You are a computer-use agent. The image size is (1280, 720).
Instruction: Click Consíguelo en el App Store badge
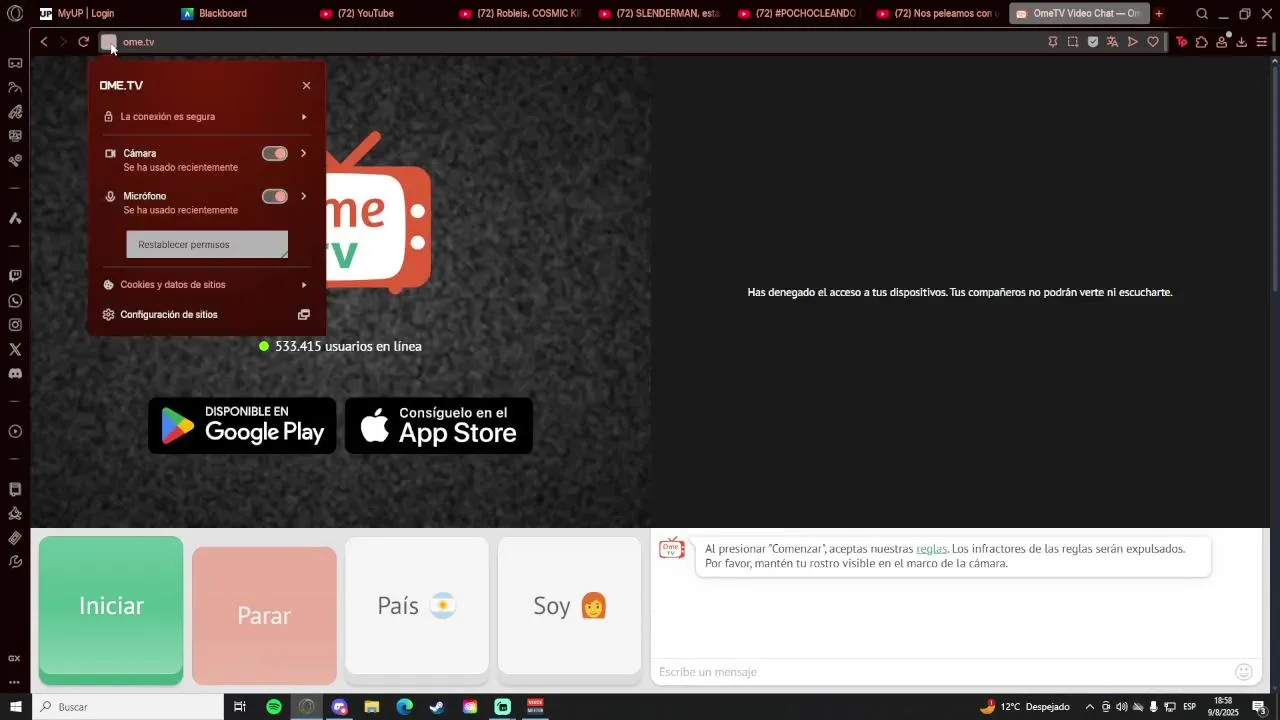pos(439,426)
